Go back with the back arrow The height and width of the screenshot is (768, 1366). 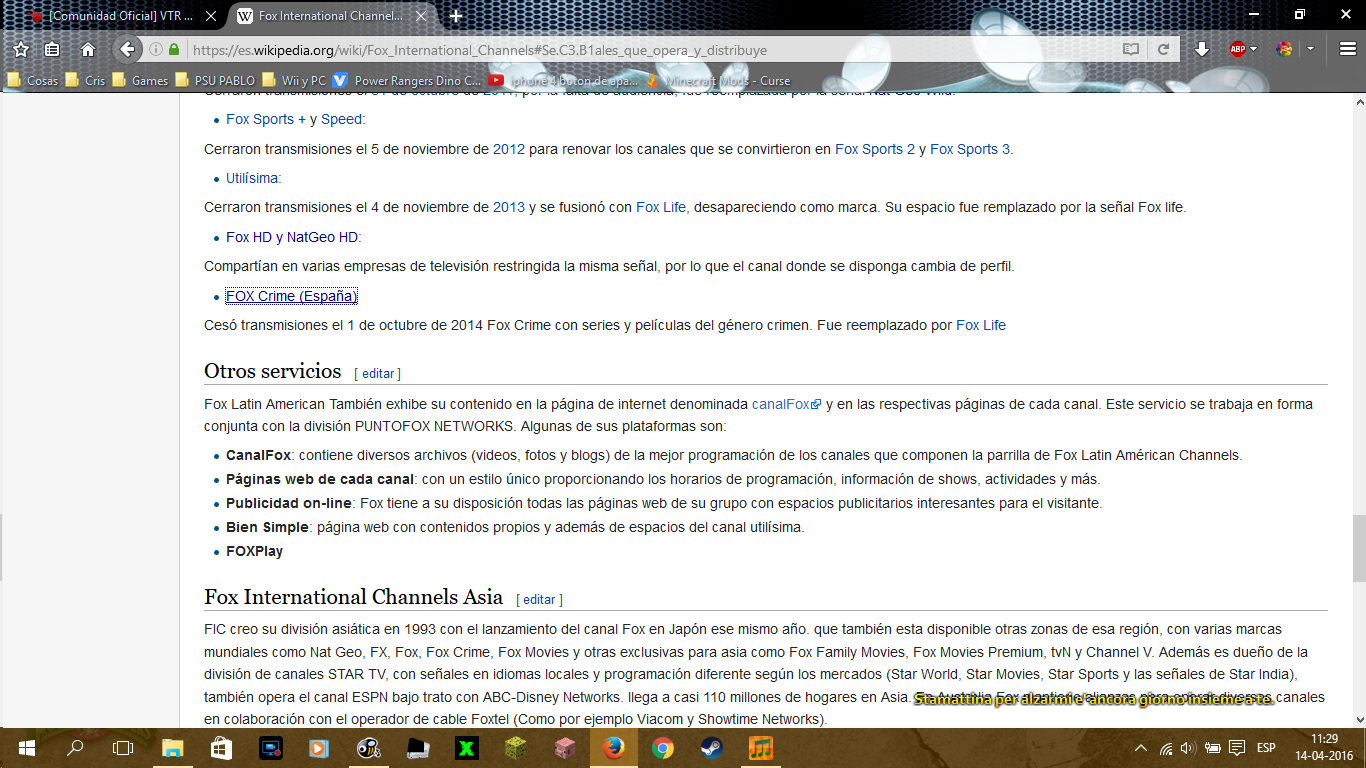(x=127, y=49)
